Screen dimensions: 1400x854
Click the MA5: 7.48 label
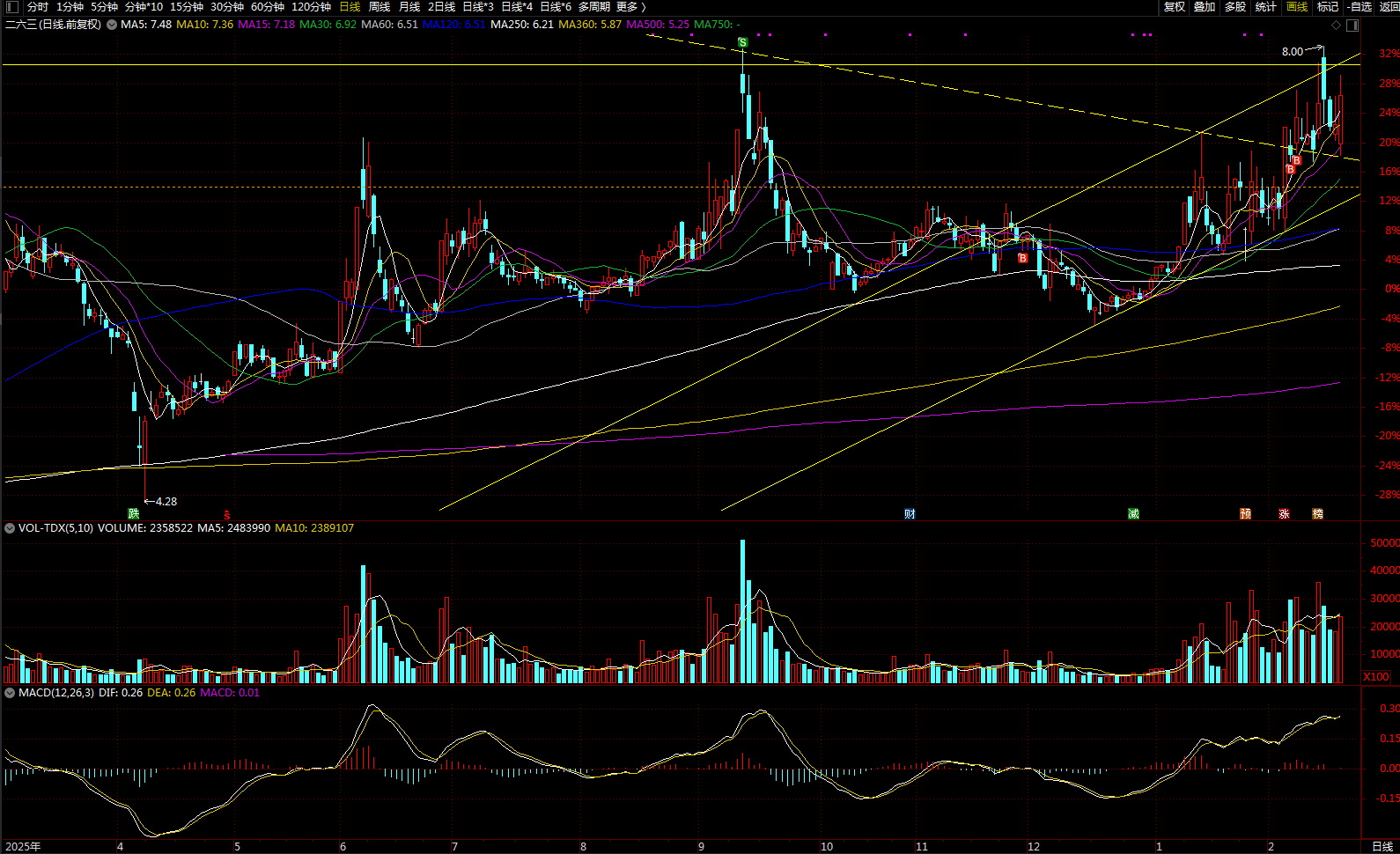pyautogui.click(x=146, y=25)
